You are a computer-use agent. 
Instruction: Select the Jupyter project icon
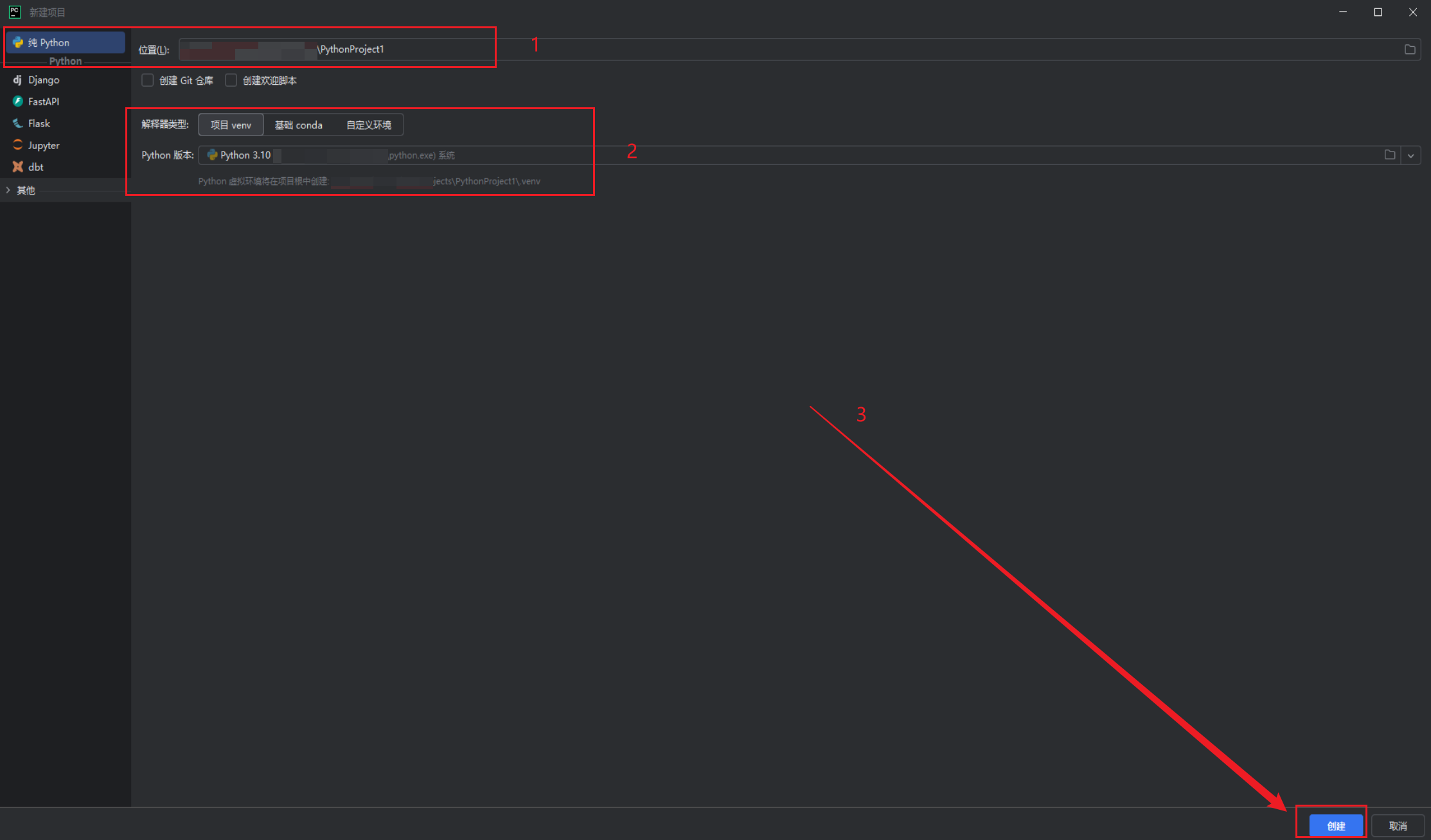tap(18, 145)
